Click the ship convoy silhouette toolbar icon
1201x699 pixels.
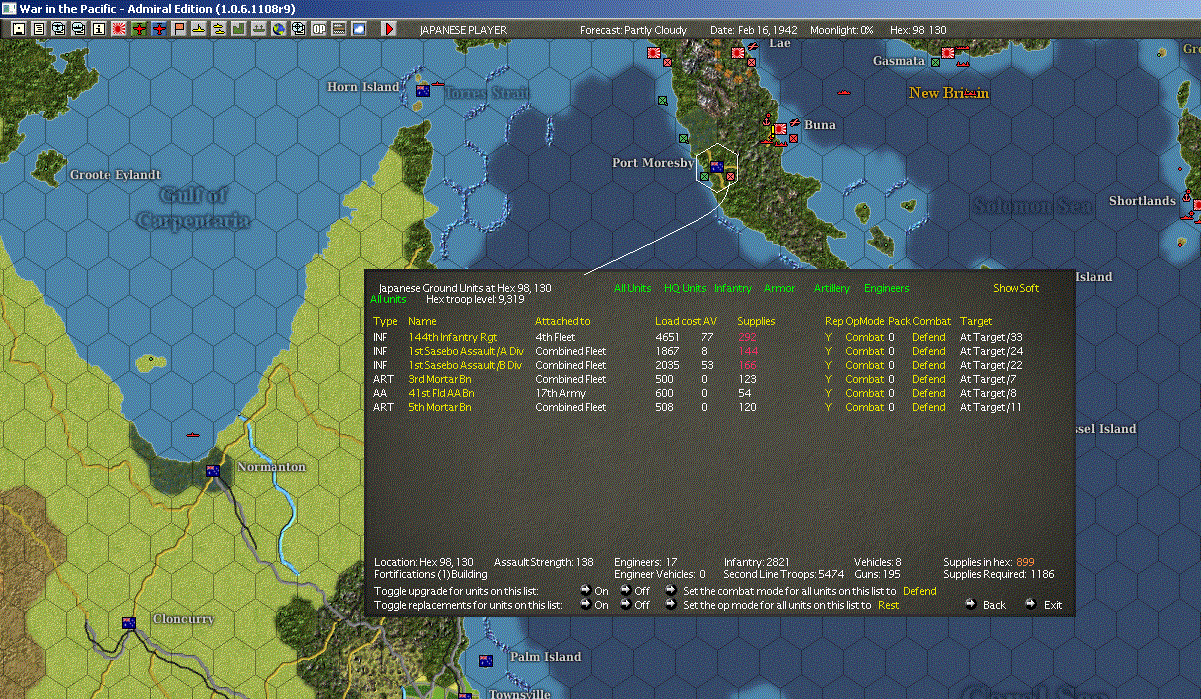[258, 29]
